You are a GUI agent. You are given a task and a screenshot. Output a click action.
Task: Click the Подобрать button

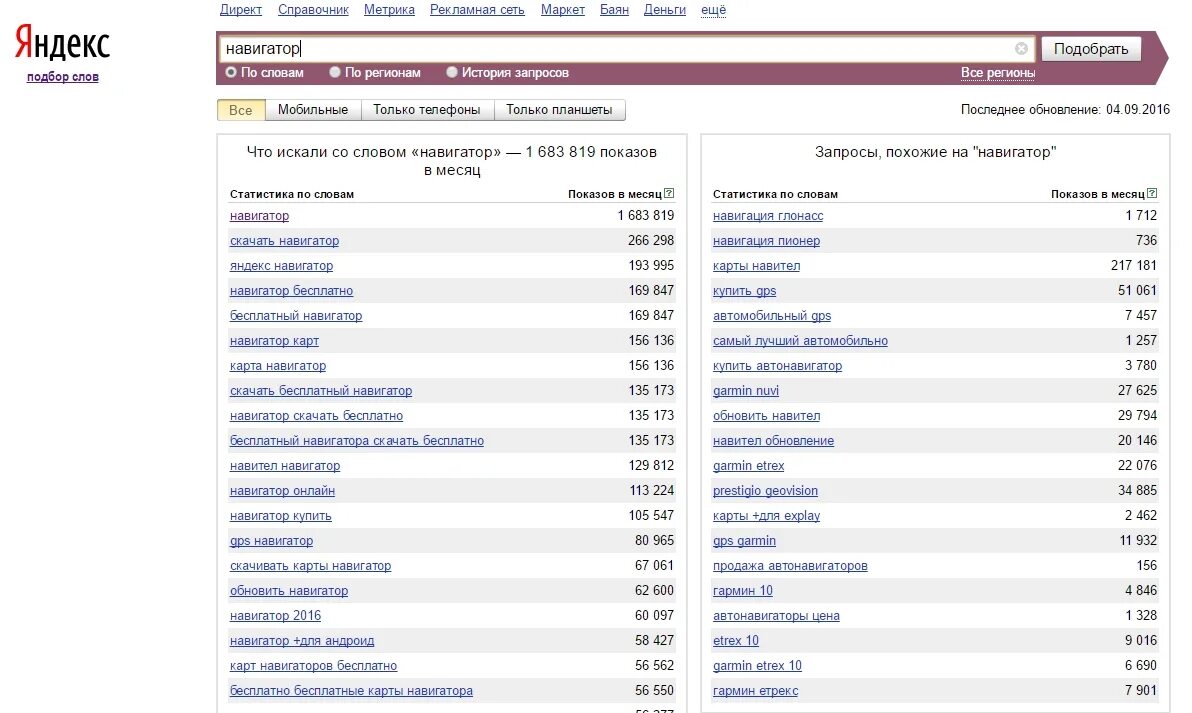[1091, 49]
